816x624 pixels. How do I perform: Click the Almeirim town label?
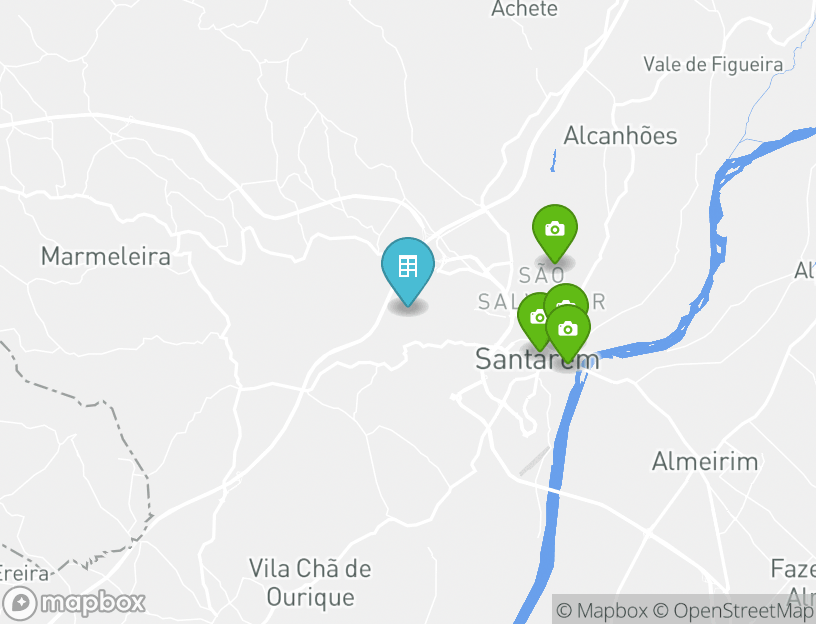pos(705,462)
